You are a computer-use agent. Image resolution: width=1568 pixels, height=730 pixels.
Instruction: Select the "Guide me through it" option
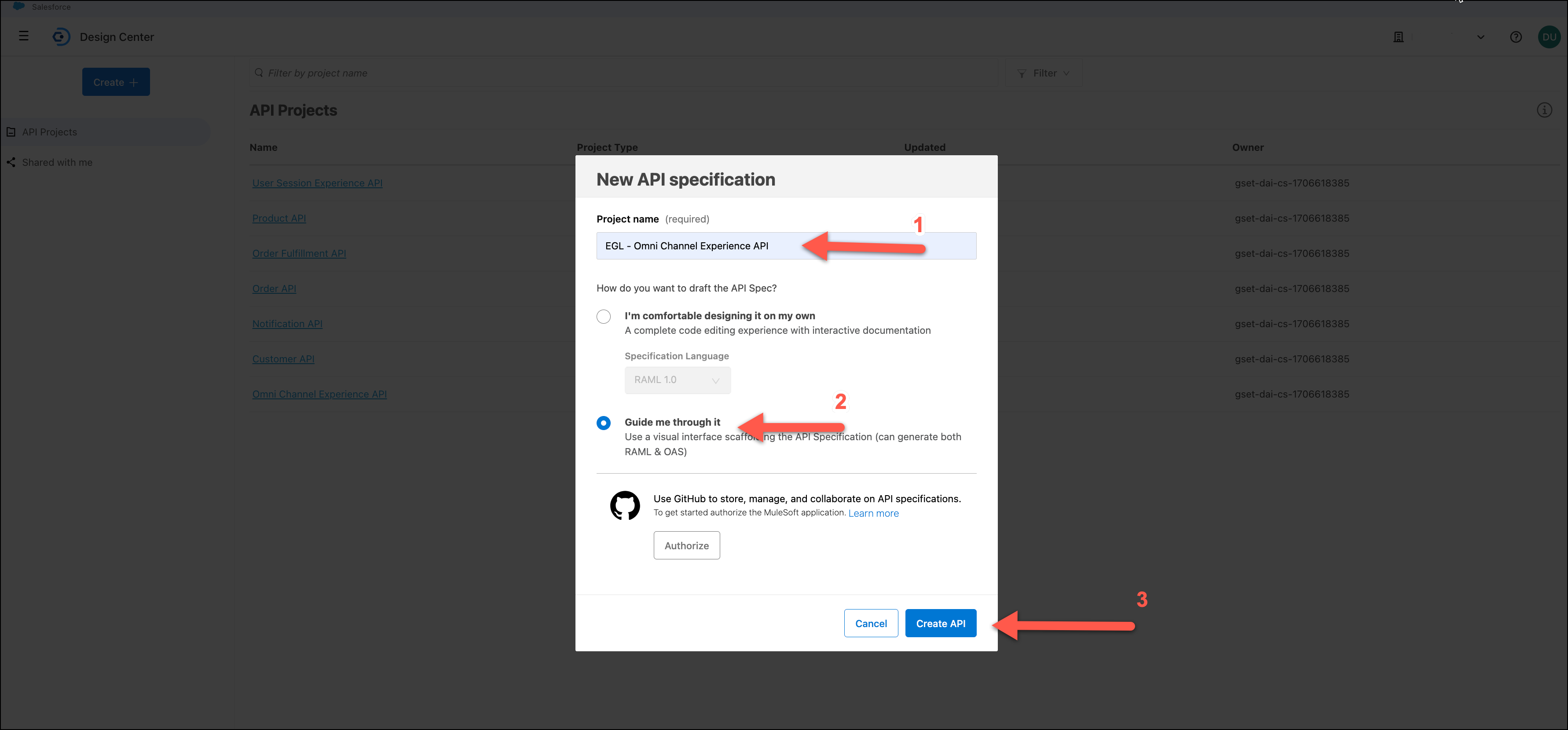[x=603, y=423]
